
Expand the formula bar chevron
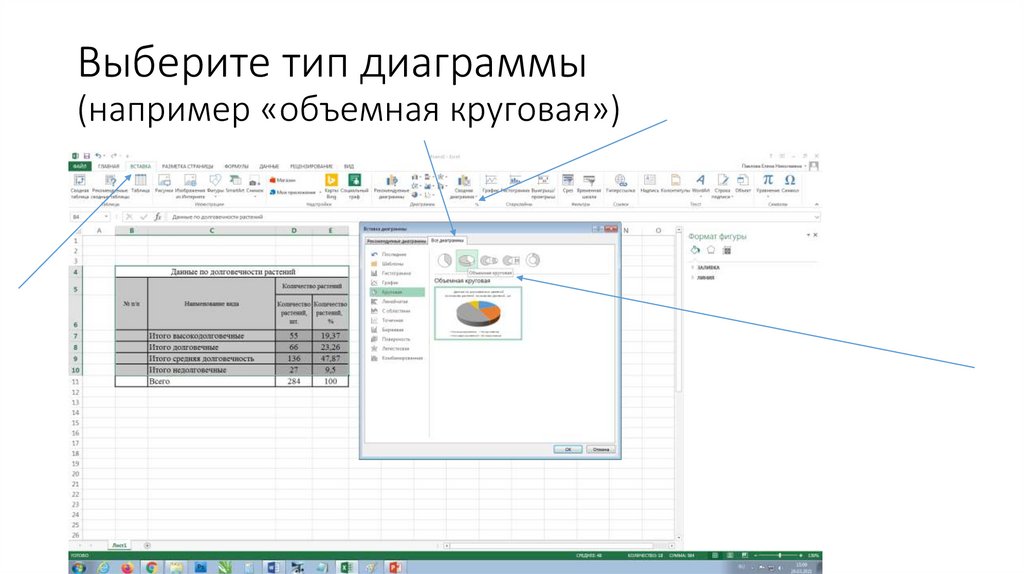point(817,216)
